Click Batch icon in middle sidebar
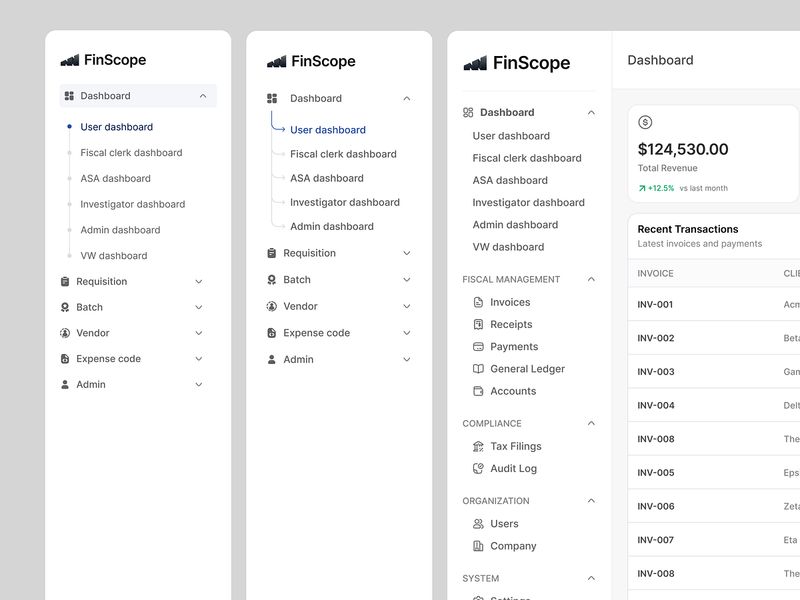The width and height of the screenshot is (800, 600). pyautogui.click(x=271, y=280)
